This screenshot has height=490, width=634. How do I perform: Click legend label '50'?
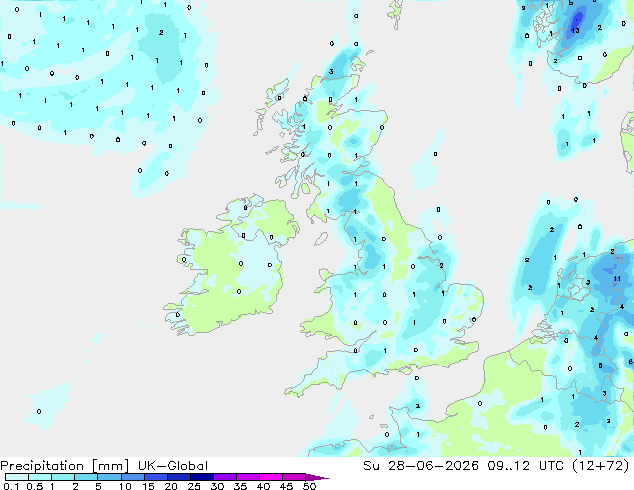[x=309, y=486]
